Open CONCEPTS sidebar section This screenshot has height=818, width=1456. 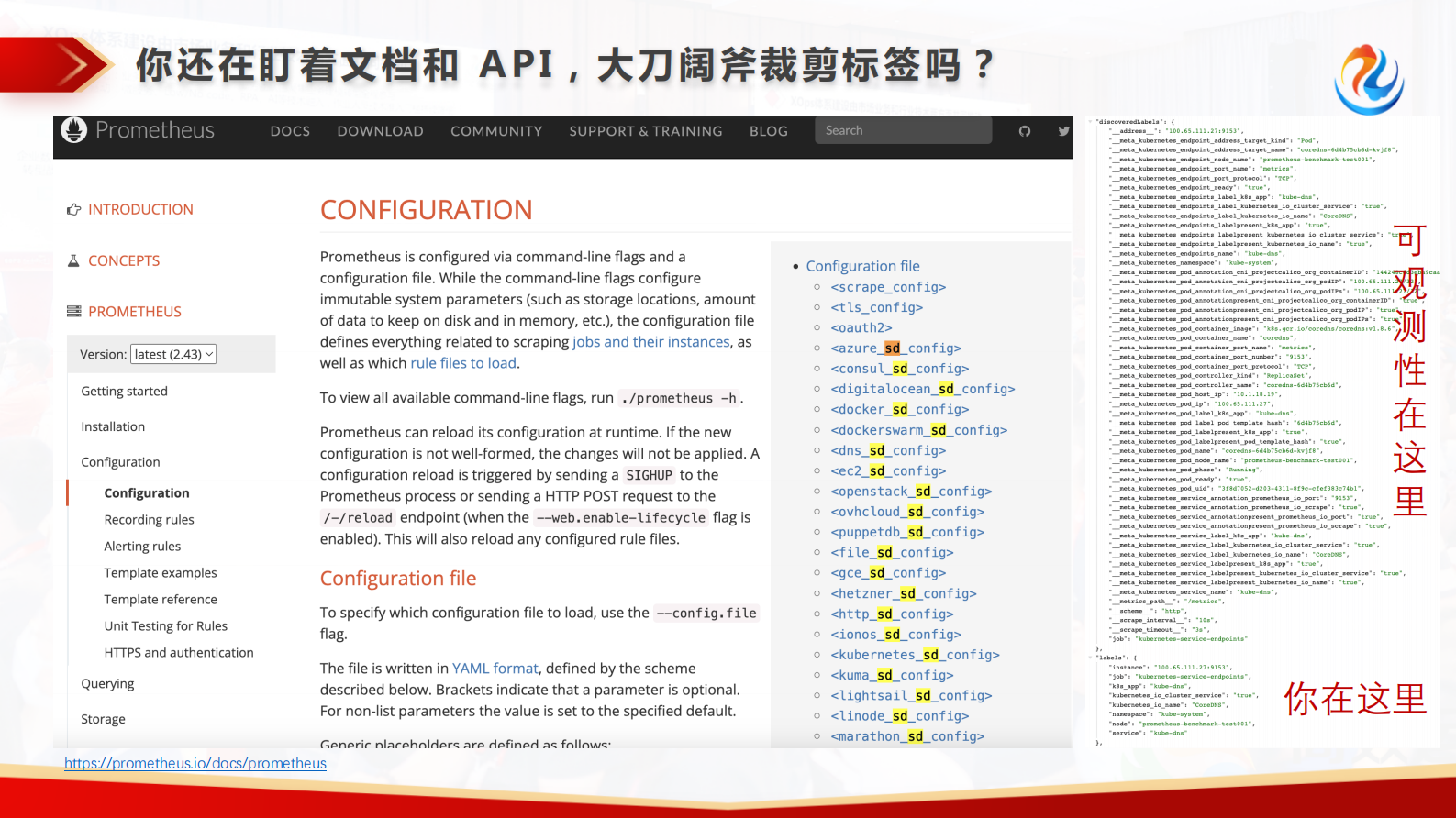124,260
